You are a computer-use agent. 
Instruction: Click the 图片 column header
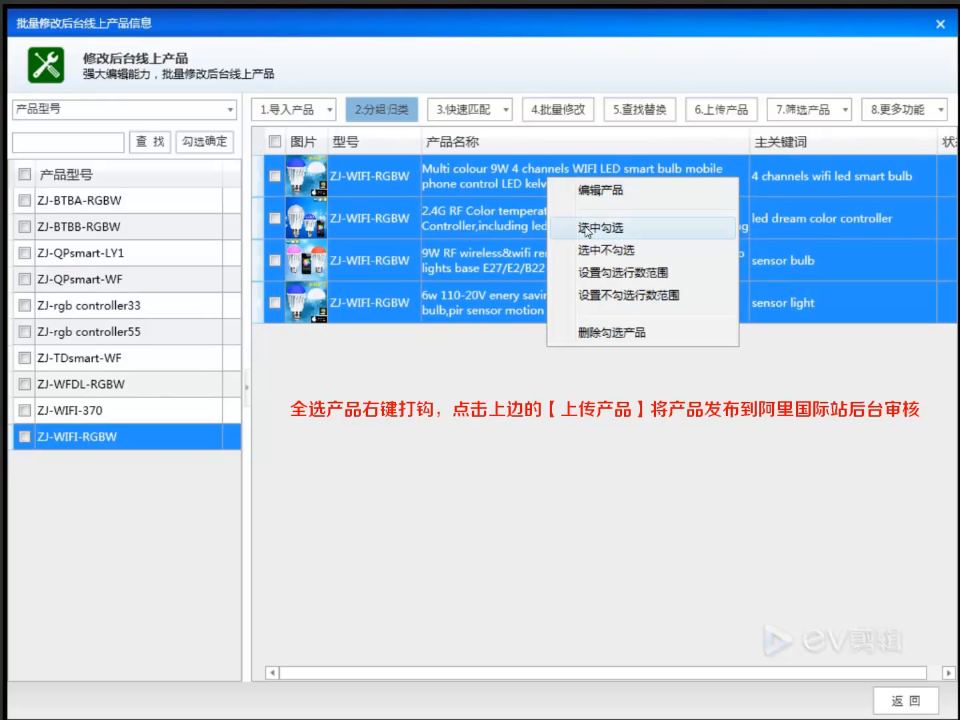[x=306, y=143]
